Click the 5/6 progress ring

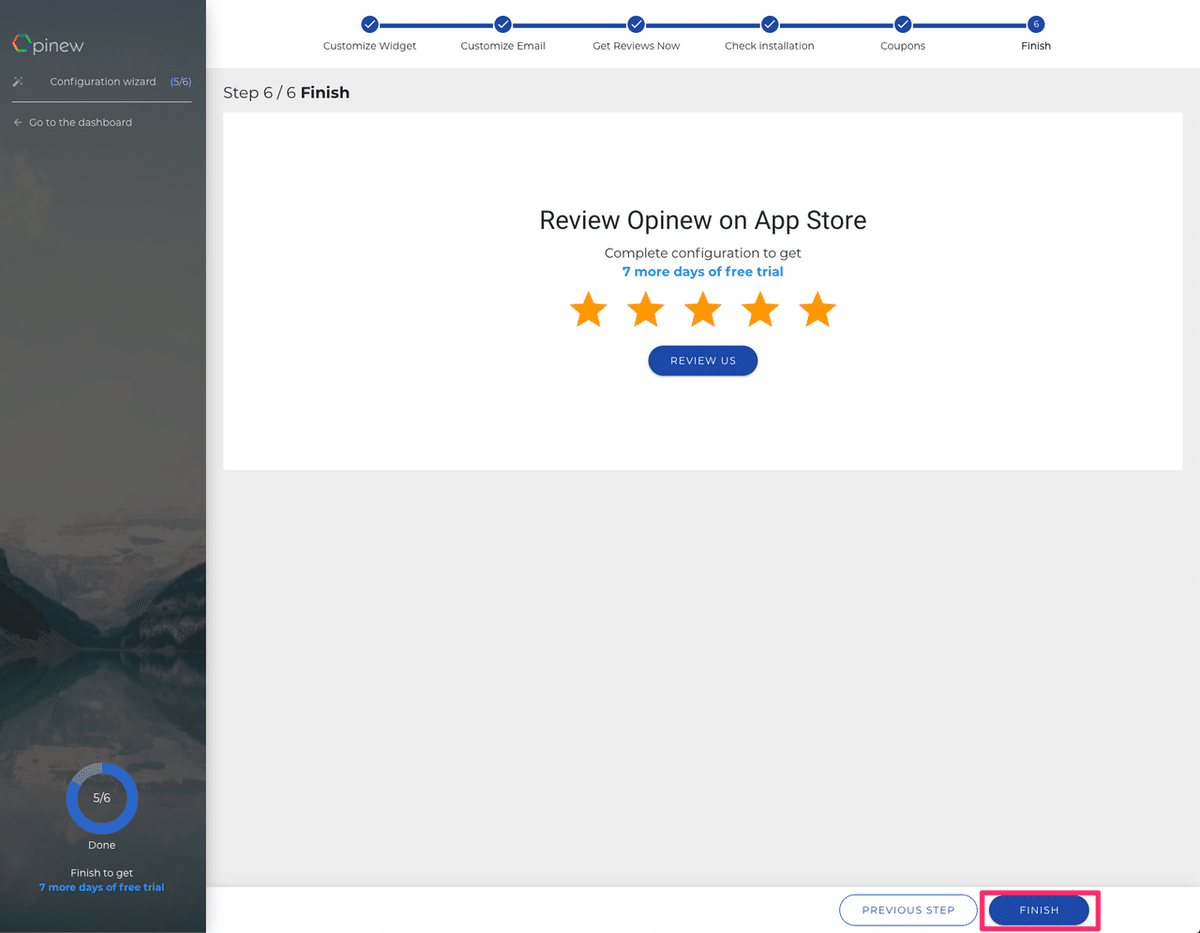pyautogui.click(x=102, y=799)
